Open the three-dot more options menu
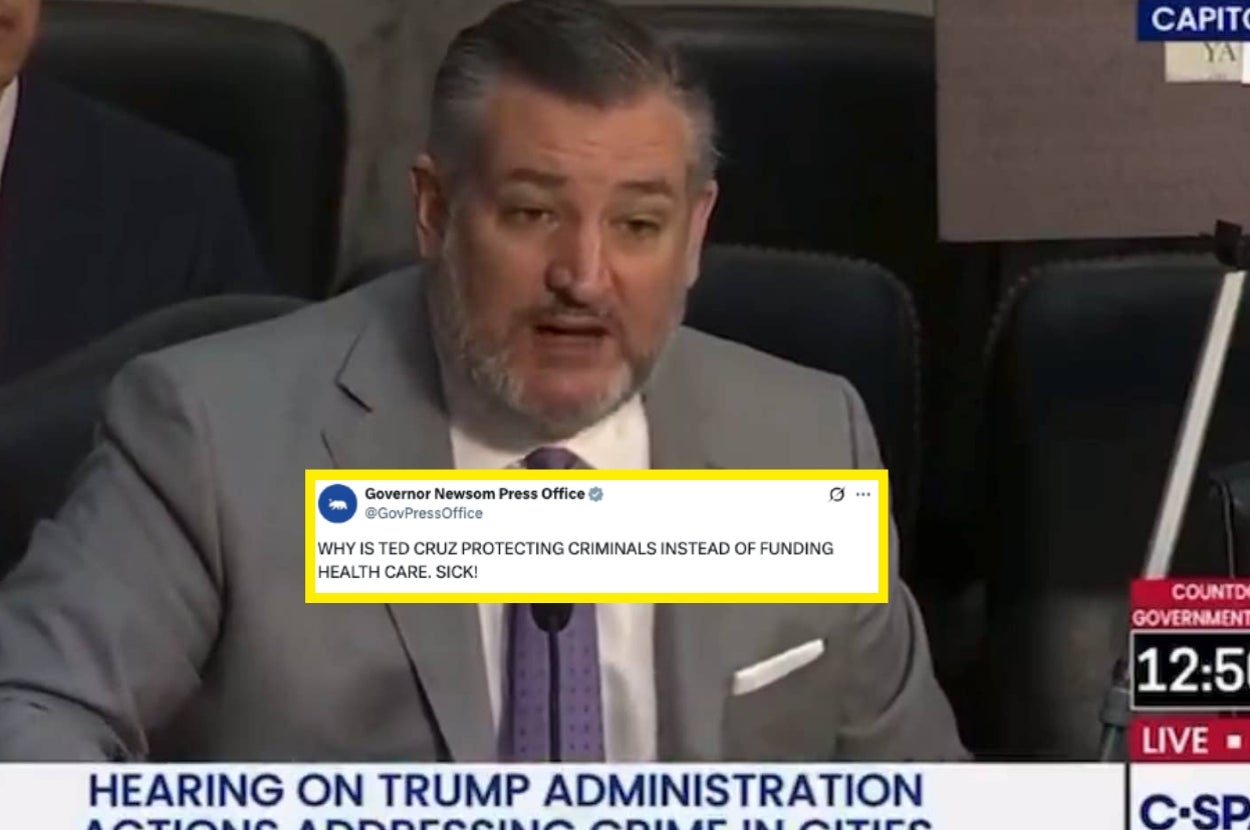Screen dimensions: 1250x830 click(863, 494)
